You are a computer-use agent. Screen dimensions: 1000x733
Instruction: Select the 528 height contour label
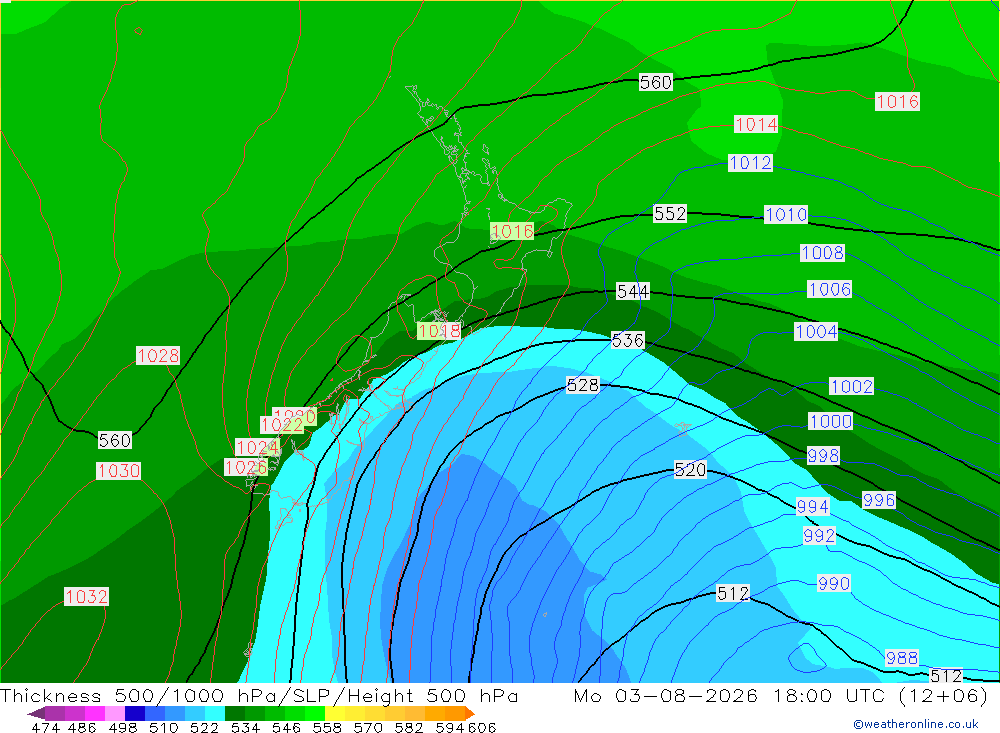tap(583, 385)
